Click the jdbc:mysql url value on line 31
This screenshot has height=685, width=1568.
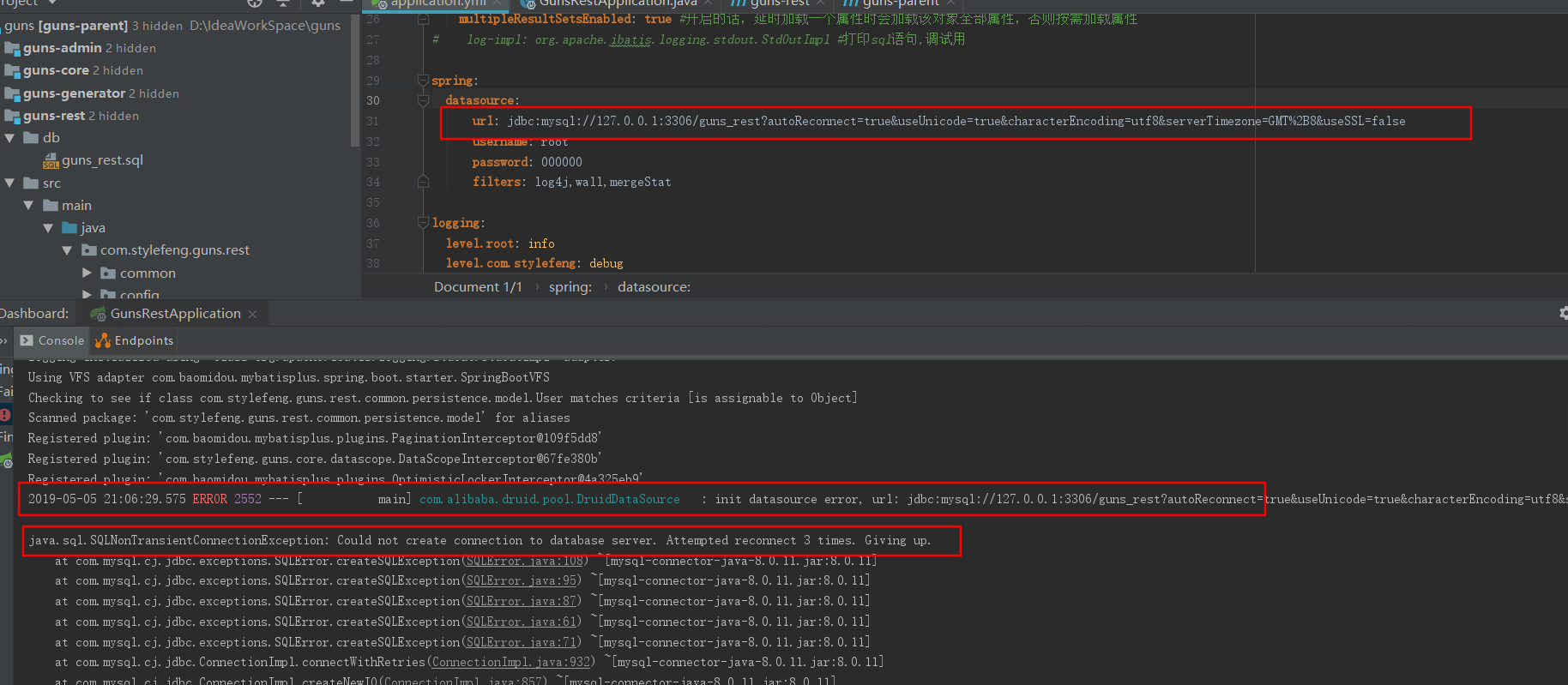(x=956, y=122)
